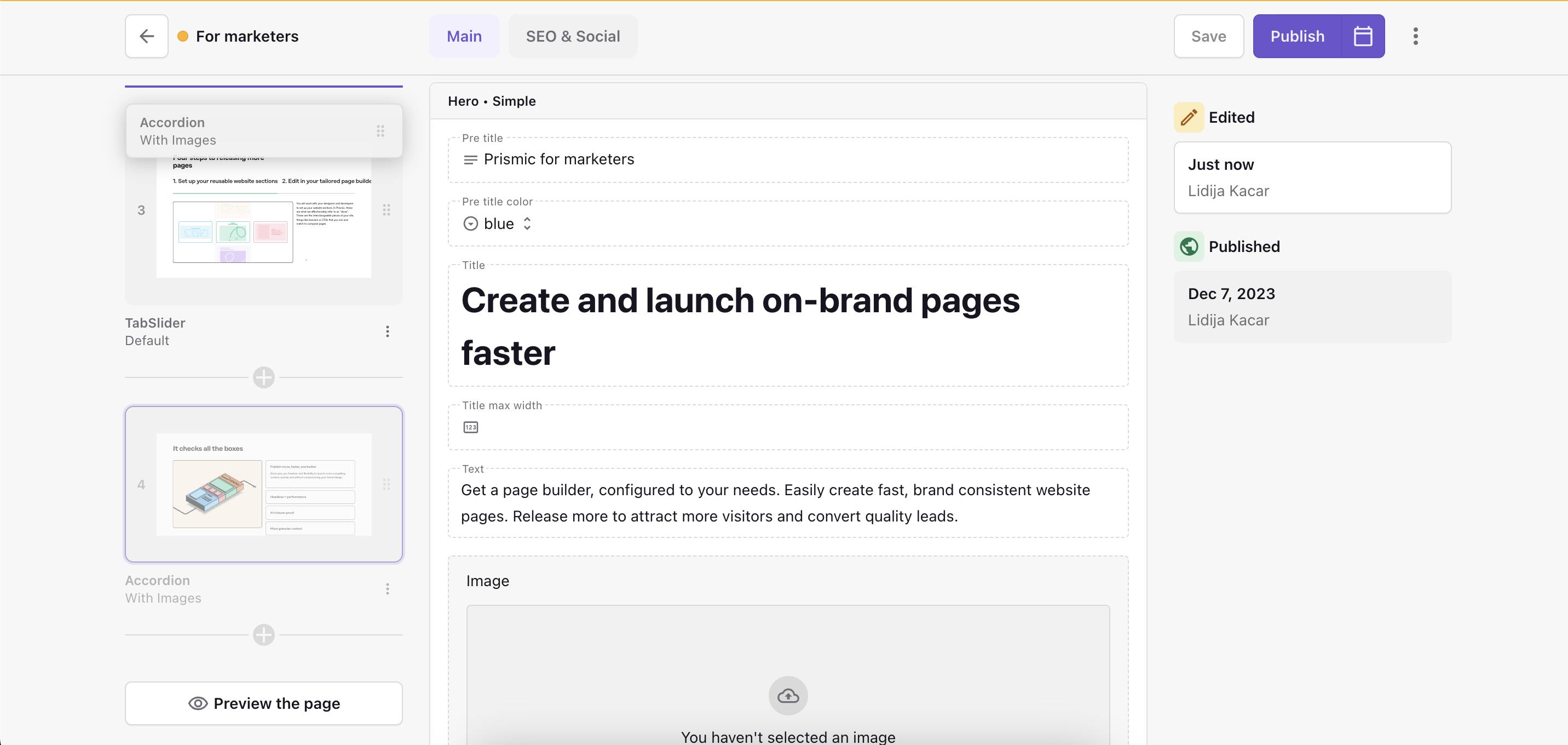Switch to the SEO & Social tab
This screenshot has height=745, width=1568.
tap(573, 37)
